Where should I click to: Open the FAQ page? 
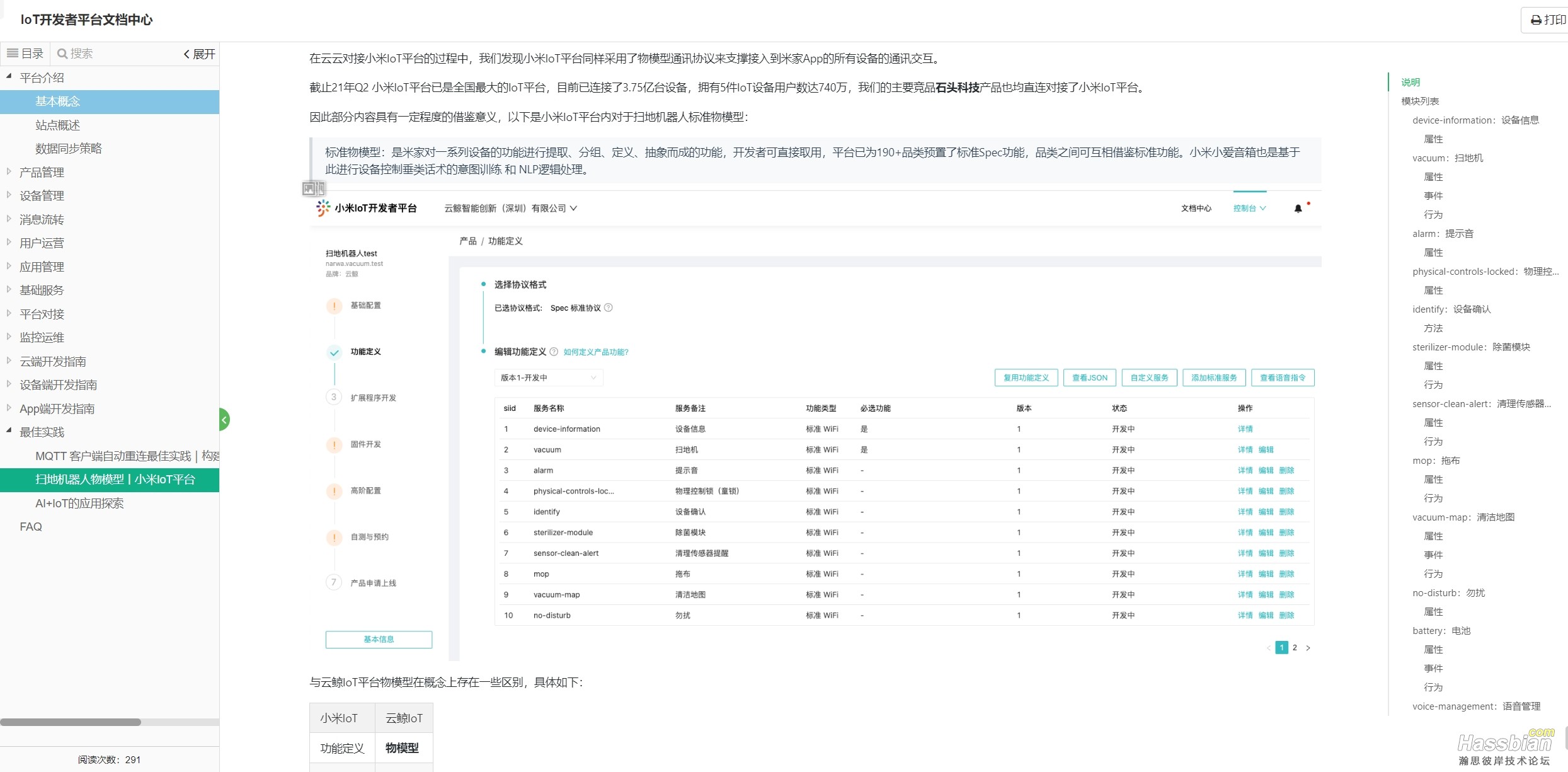click(31, 527)
